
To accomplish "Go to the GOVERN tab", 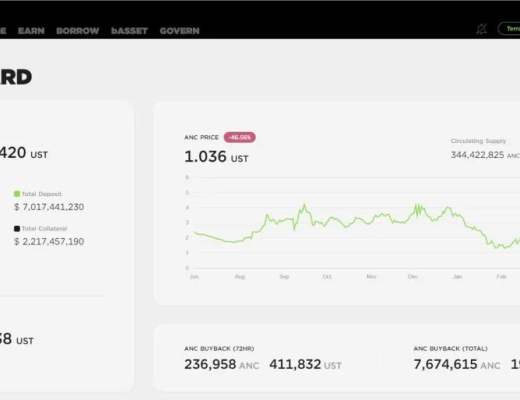I will 180,31.
